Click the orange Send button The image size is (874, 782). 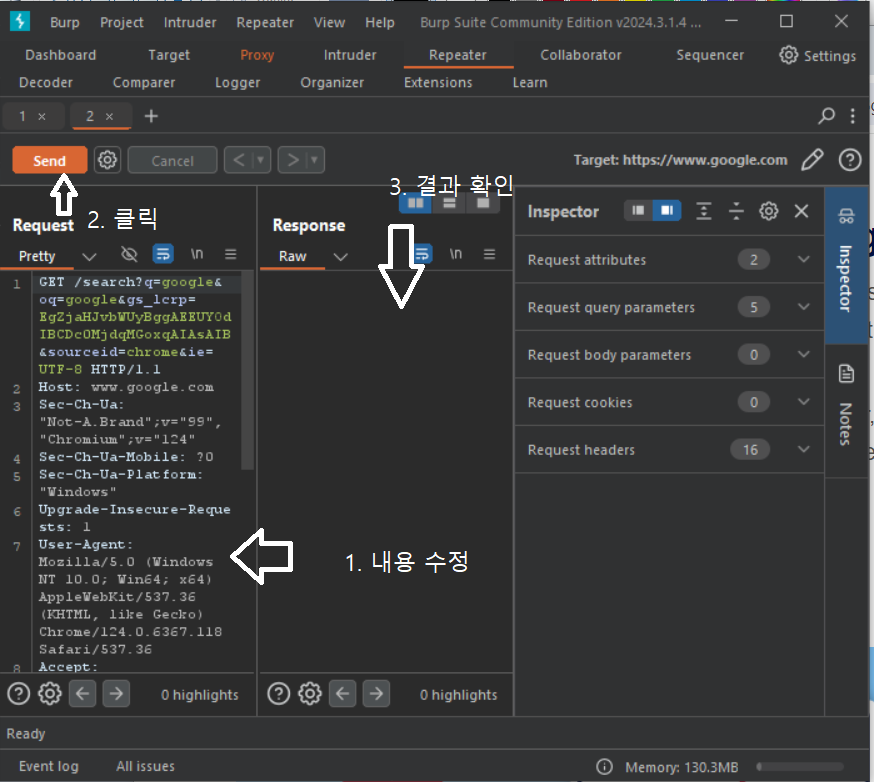(x=50, y=161)
